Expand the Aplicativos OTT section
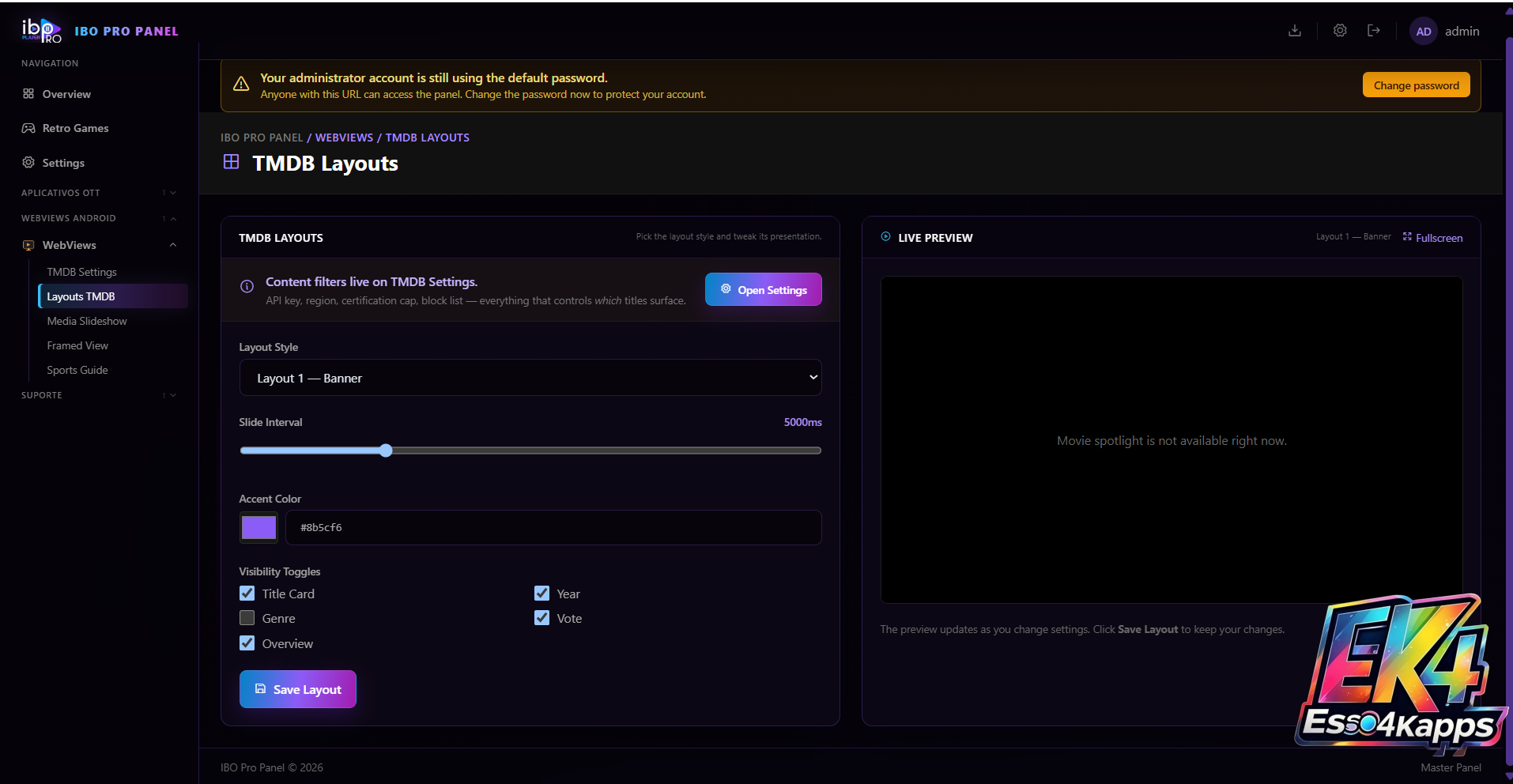 [99, 193]
